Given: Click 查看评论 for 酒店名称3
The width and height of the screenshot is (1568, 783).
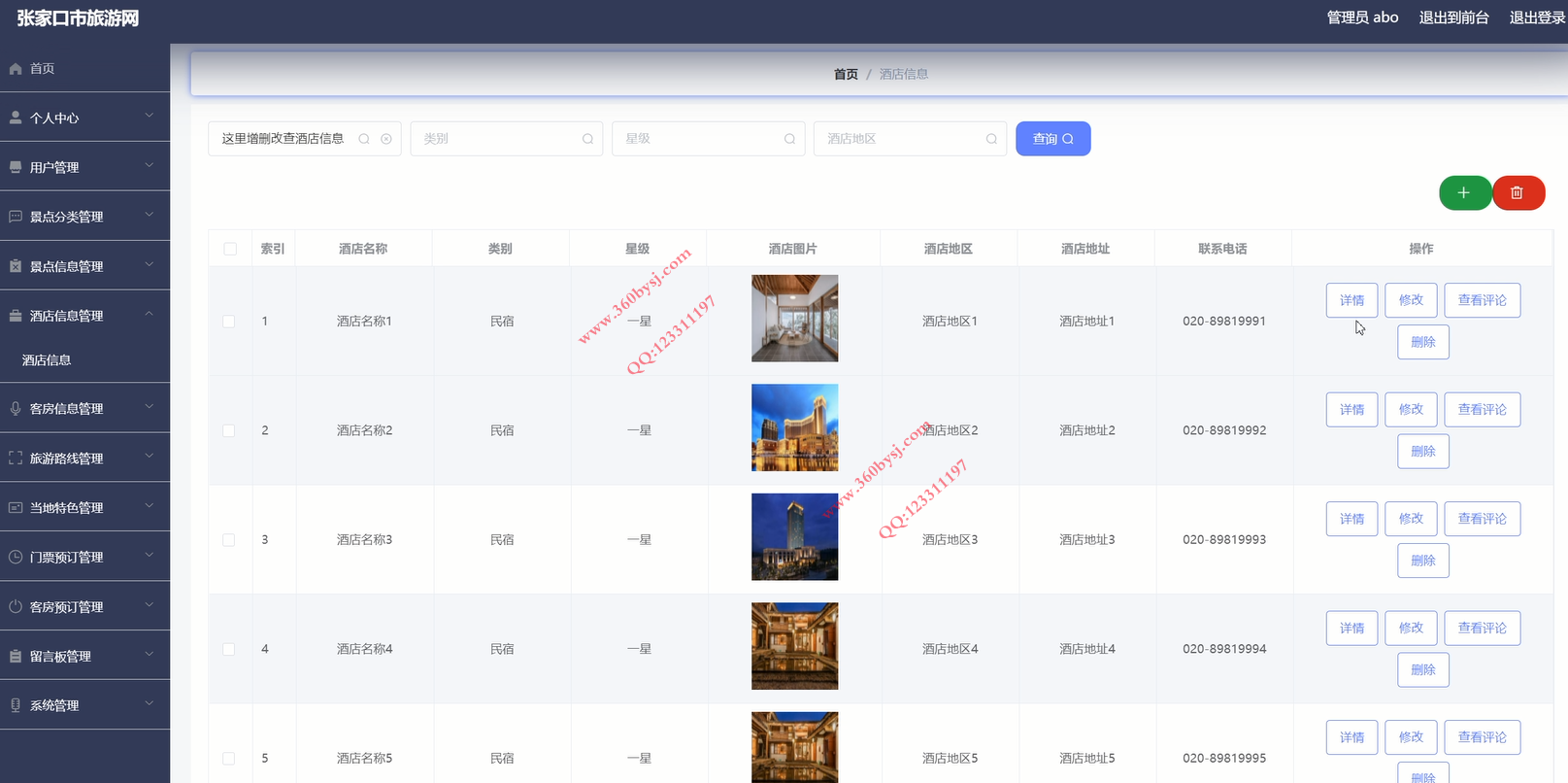Looking at the screenshot, I should click(1483, 519).
